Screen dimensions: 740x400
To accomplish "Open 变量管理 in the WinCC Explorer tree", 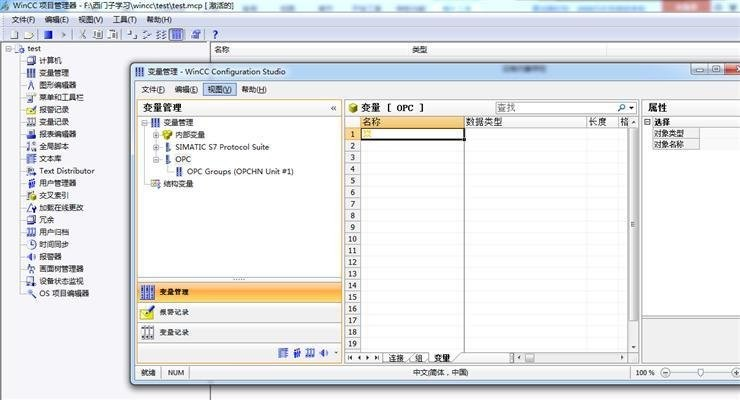I will [x=54, y=73].
